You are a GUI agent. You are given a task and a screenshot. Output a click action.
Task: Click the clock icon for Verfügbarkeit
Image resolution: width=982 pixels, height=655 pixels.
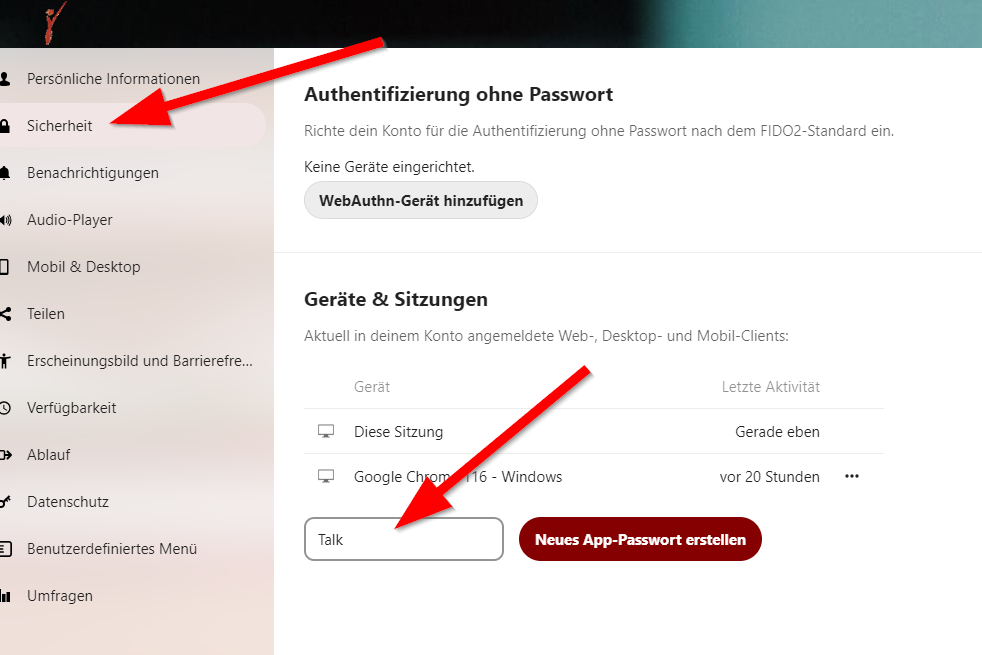[x=5, y=408]
